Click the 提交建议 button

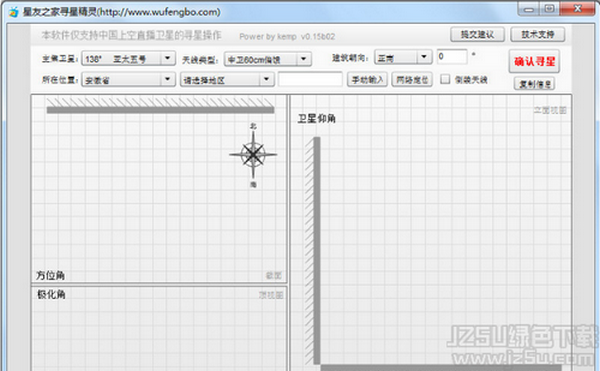[x=477, y=35]
